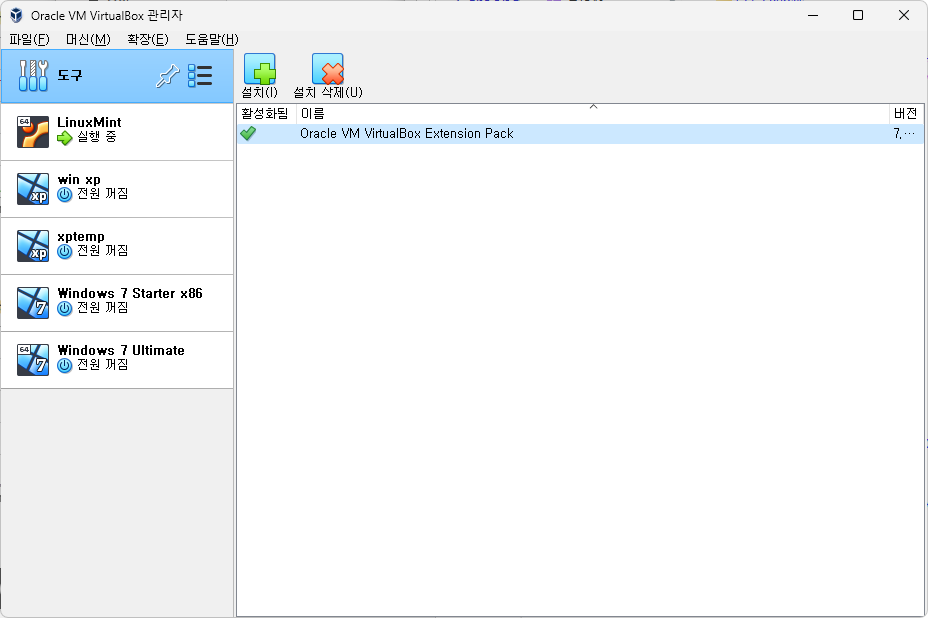Click the Install (설치) extension pack icon
Screen dimensions: 928x618
click(x=260, y=69)
